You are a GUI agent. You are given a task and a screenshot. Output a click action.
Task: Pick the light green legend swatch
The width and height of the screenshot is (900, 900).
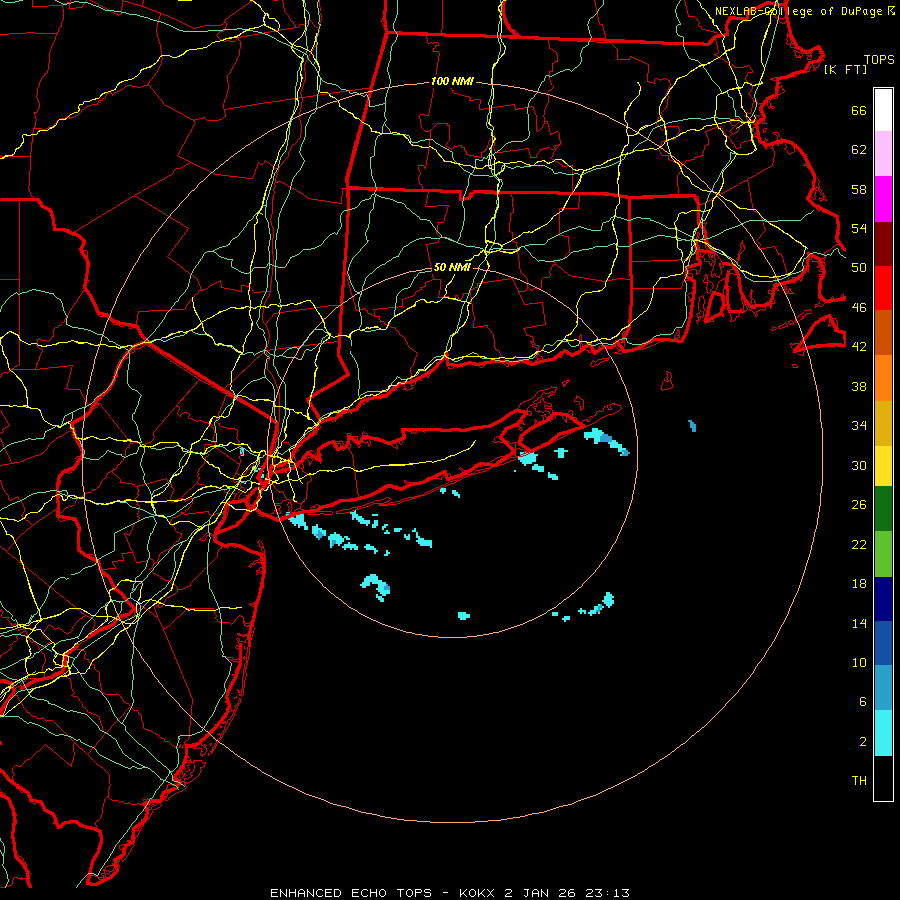pyautogui.click(x=883, y=554)
